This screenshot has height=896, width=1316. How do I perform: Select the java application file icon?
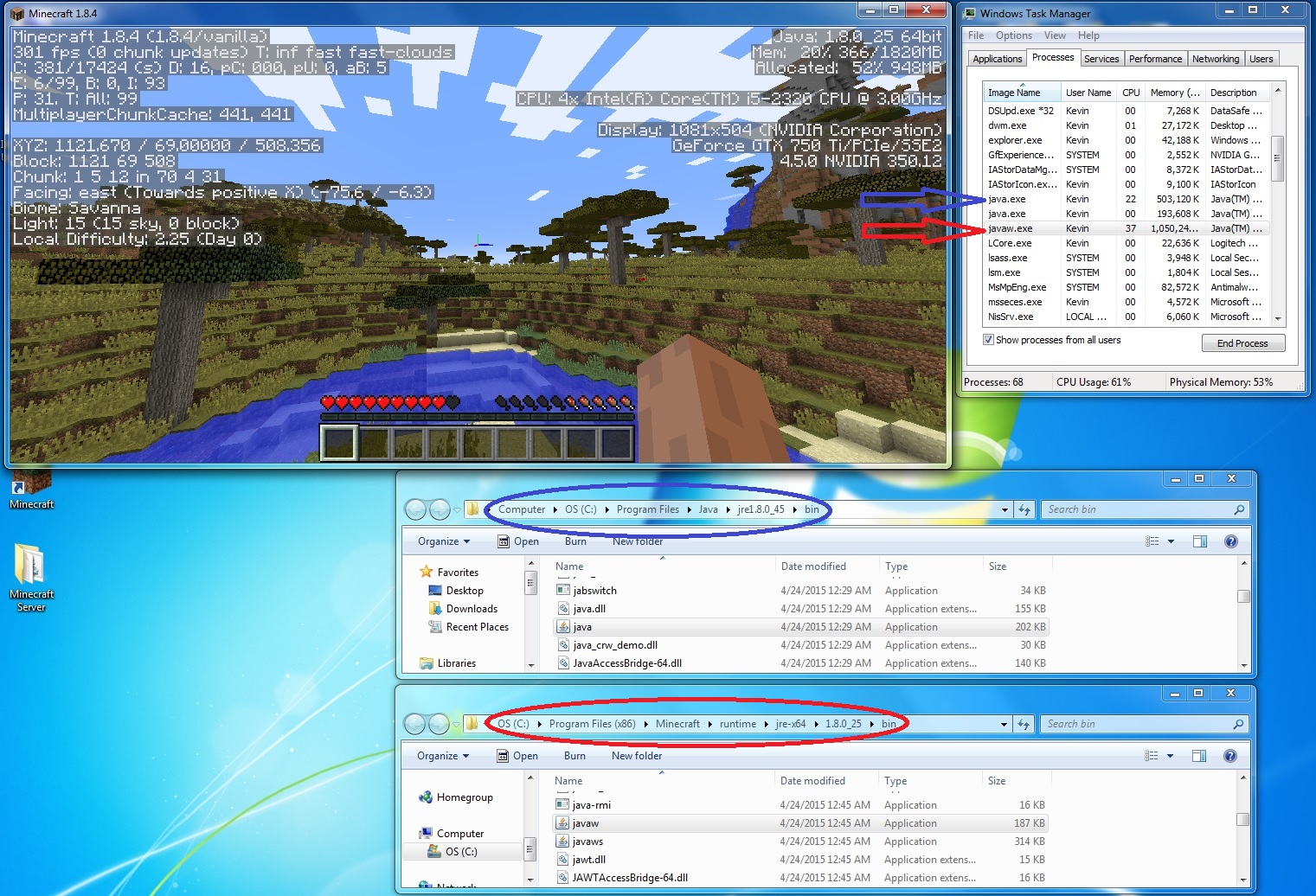point(562,627)
